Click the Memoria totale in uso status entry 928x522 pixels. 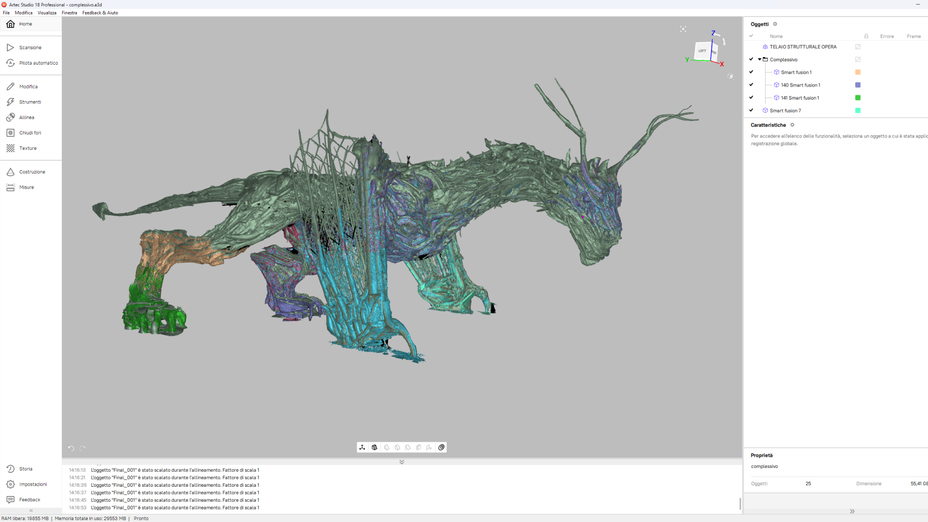[x=90, y=518]
